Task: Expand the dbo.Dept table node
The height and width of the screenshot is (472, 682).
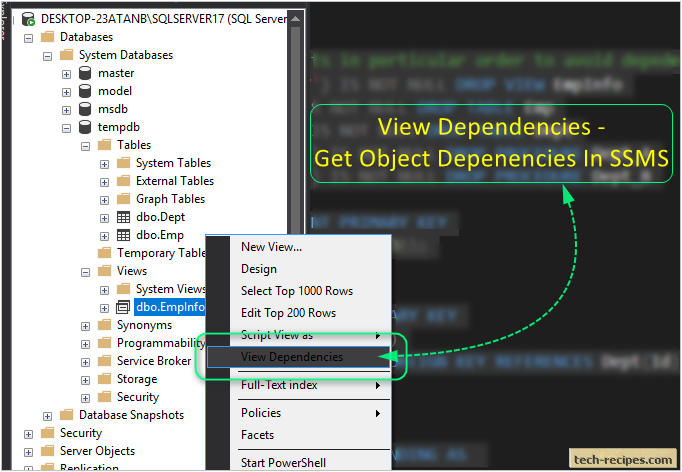Action: coord(104,218)
